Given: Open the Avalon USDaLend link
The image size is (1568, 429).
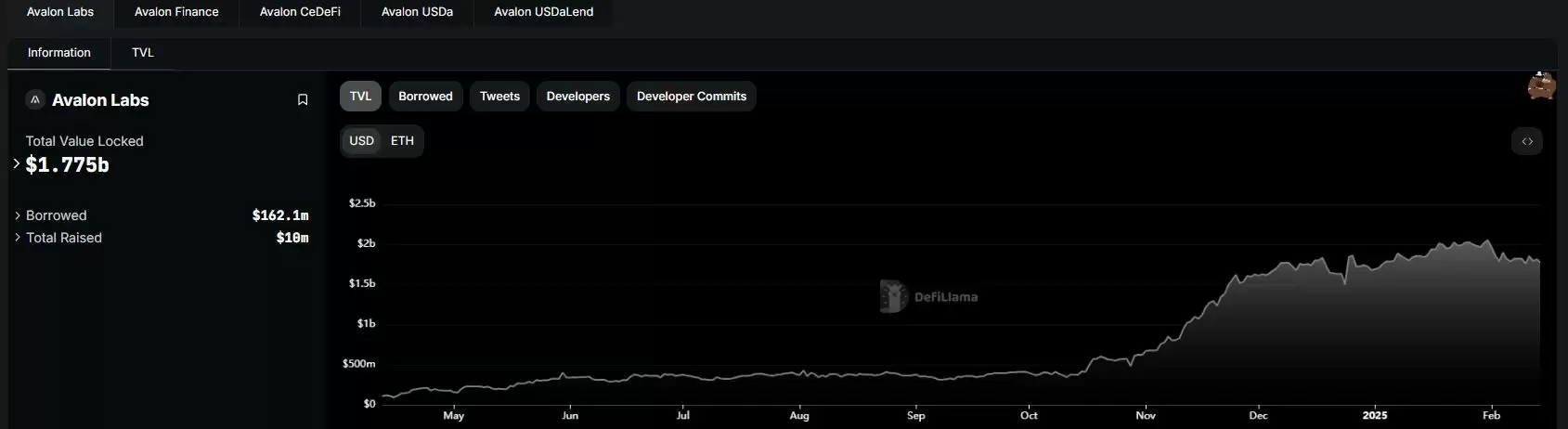Looking at the screenshot, I should [543, 12].
